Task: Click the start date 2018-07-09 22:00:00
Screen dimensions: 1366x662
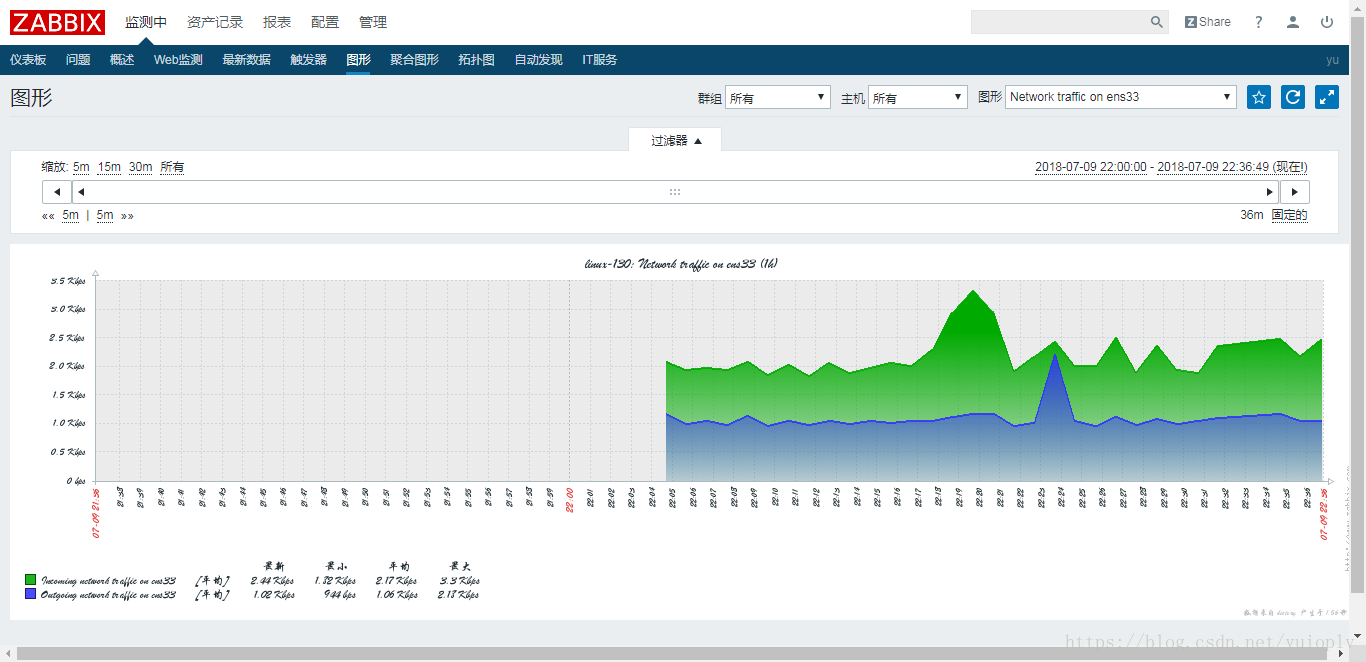Action: [x=1091, y=167]
